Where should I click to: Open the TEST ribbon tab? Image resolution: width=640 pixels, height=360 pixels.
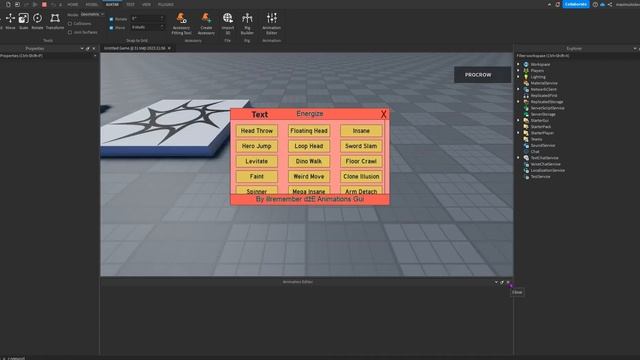[130, 4]
